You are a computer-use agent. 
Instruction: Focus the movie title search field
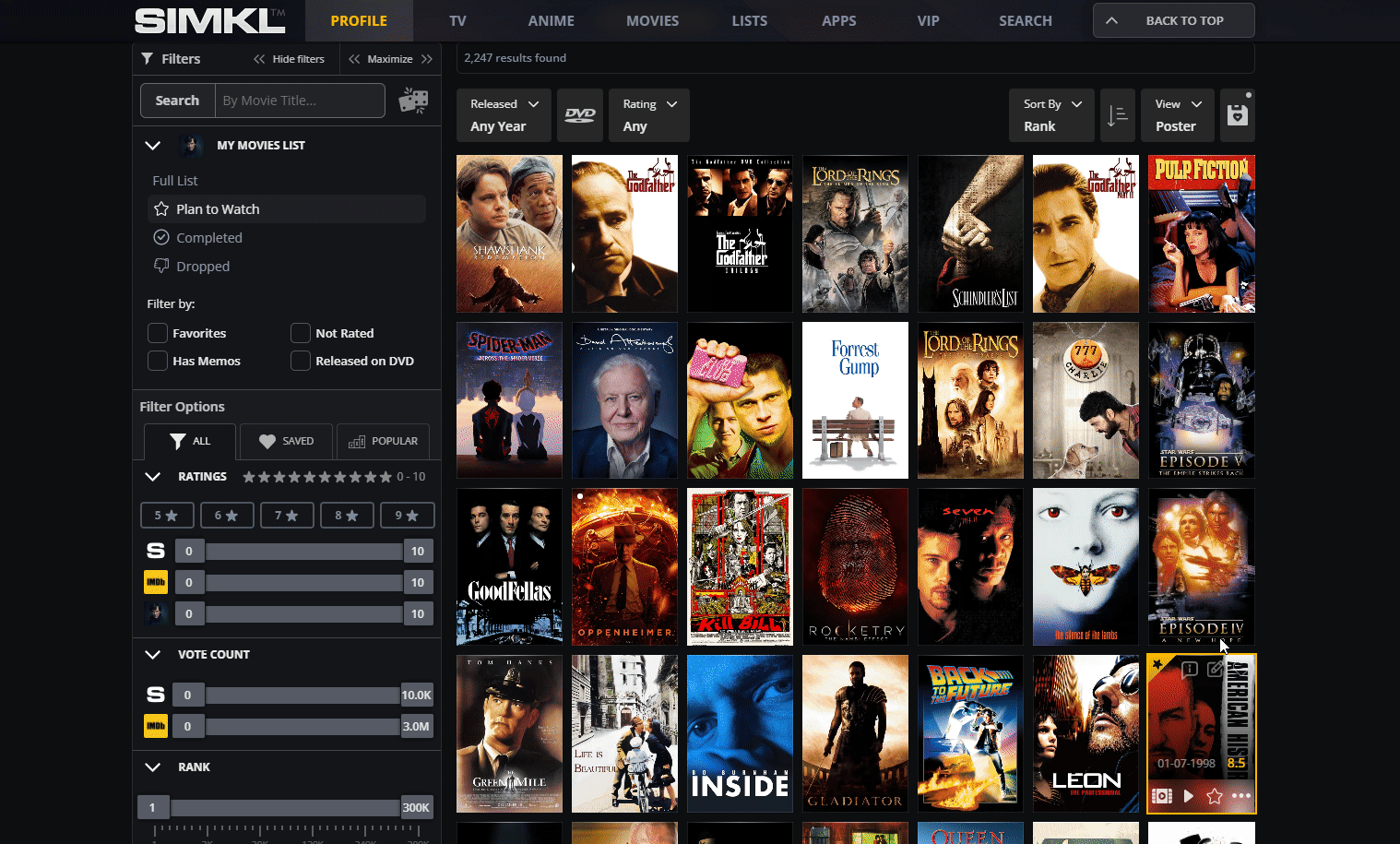[299, 101]
